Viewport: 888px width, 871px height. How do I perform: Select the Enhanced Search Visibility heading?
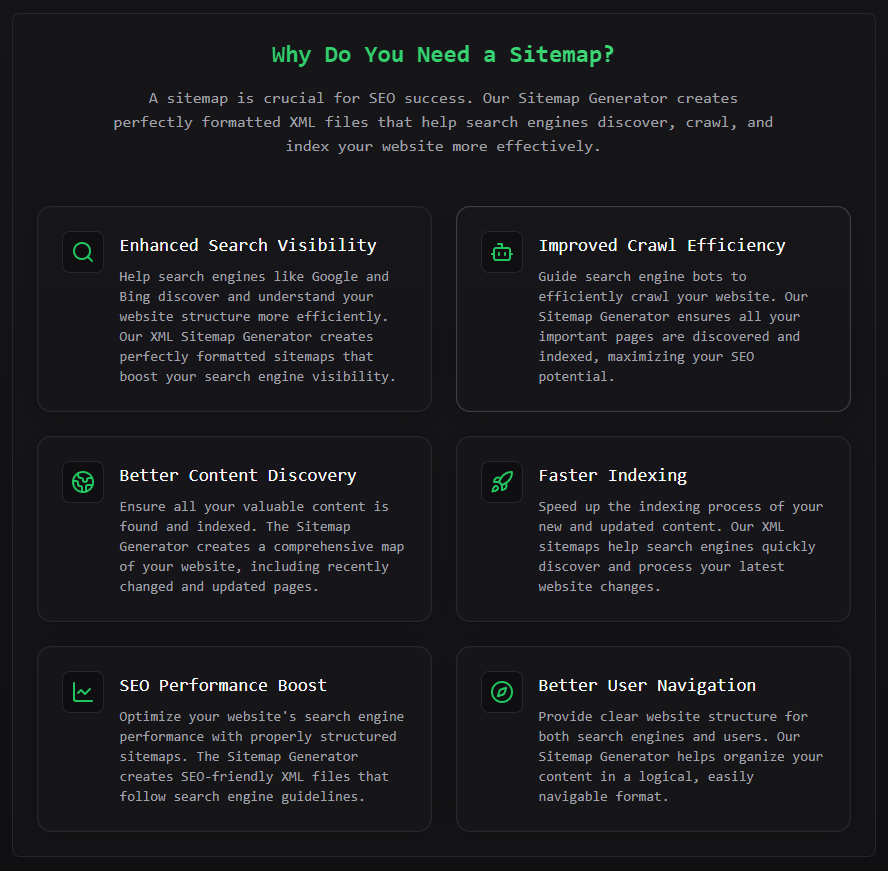pyautogui.click(x=248, y=245)
